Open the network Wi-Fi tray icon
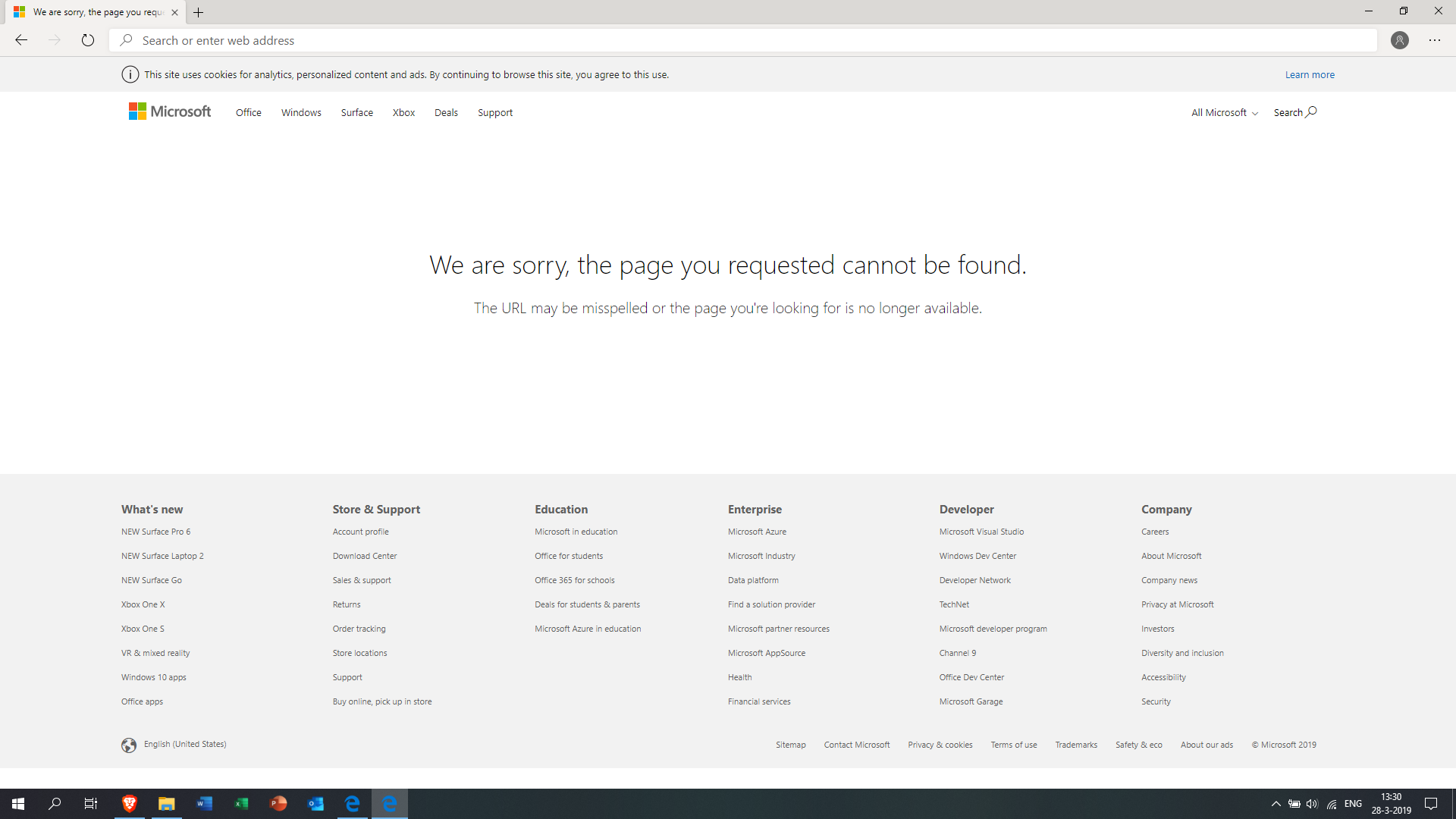Image resolution: width=1456 pixels, height=819 pixels. click(x=1332, y=804)
